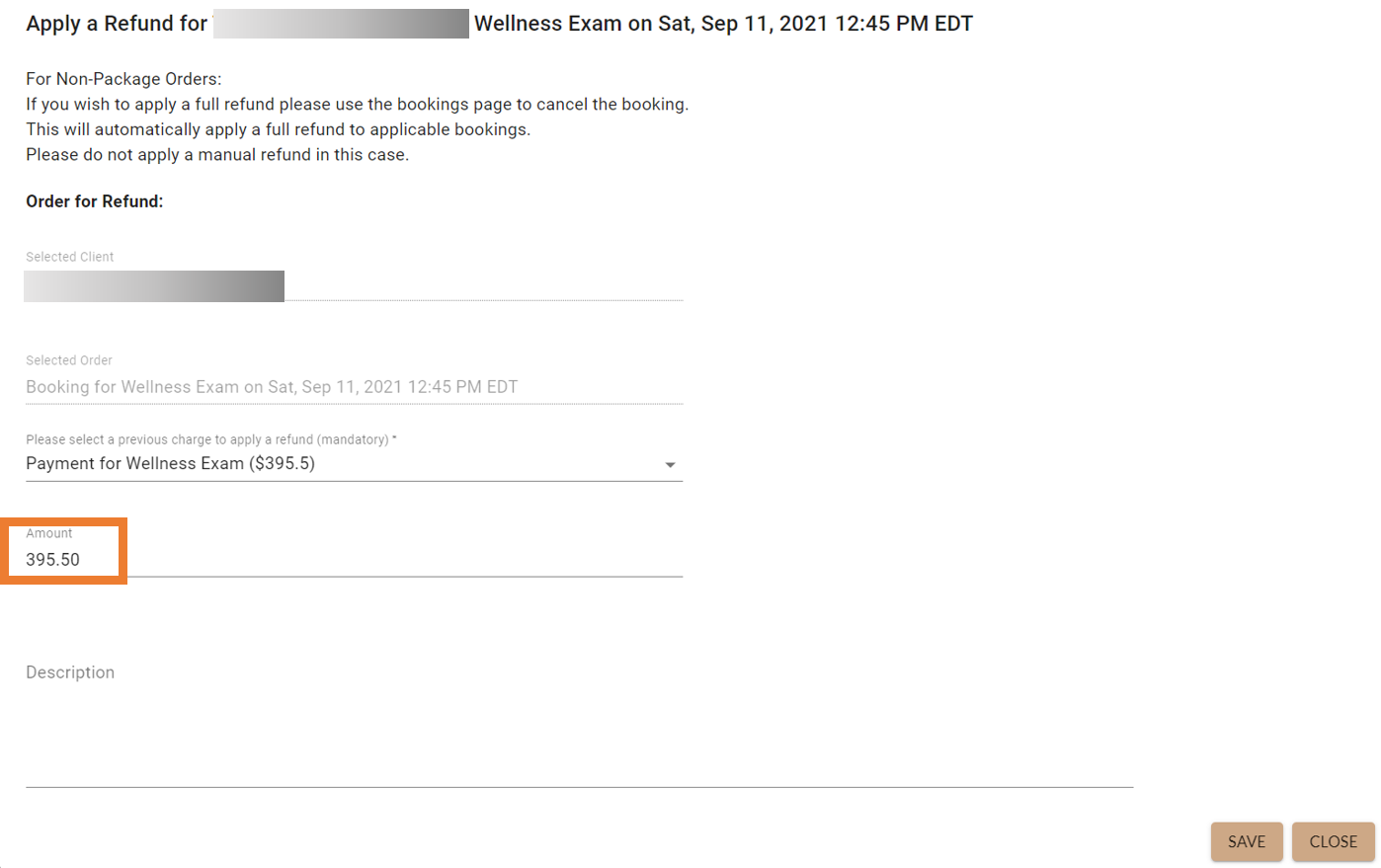The image size is (1381, 868).
Task: Click the redacted Selected Client field
Action: coord(154,286)
